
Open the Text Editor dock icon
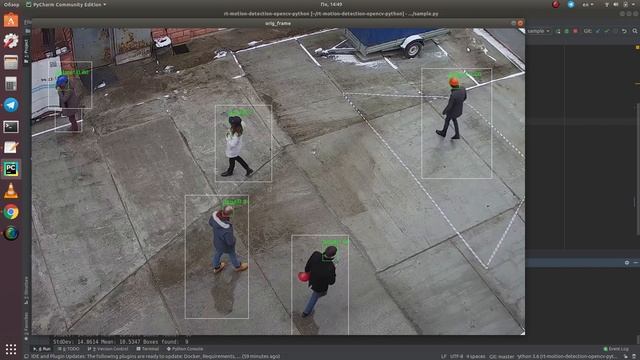pos(11,148)
